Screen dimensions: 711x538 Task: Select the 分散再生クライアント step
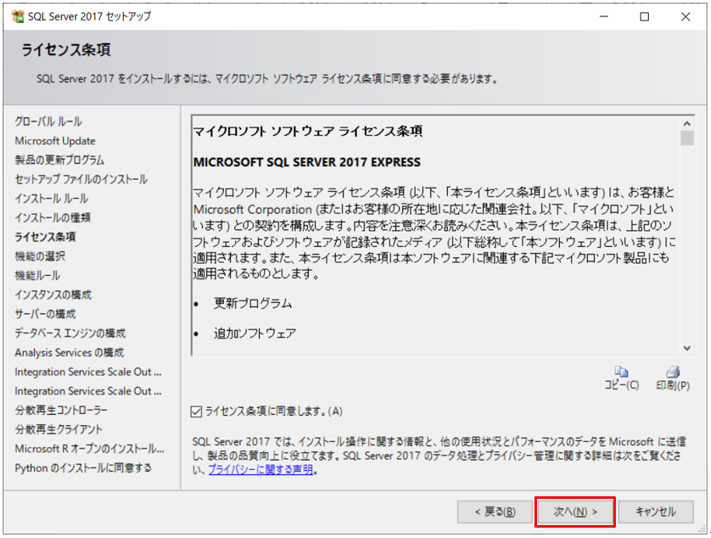tap(58, 430)
